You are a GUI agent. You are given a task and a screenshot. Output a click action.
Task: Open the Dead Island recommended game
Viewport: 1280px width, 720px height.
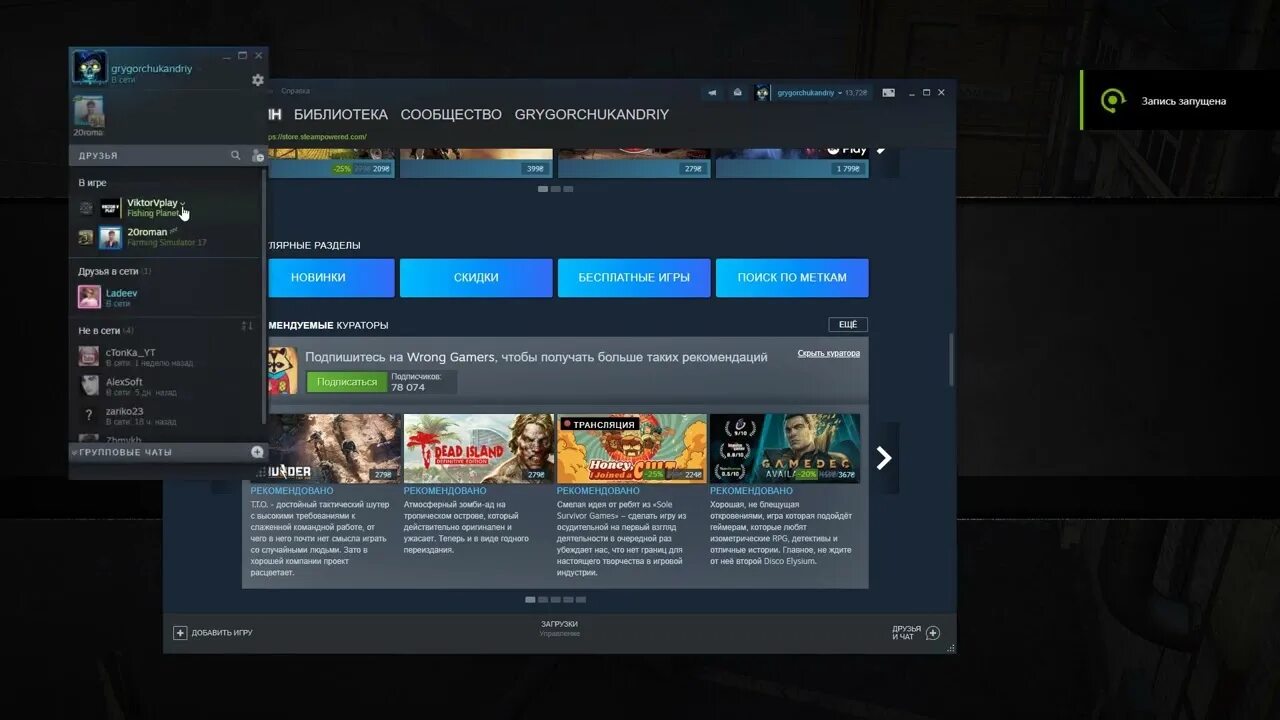click(478, 449)
